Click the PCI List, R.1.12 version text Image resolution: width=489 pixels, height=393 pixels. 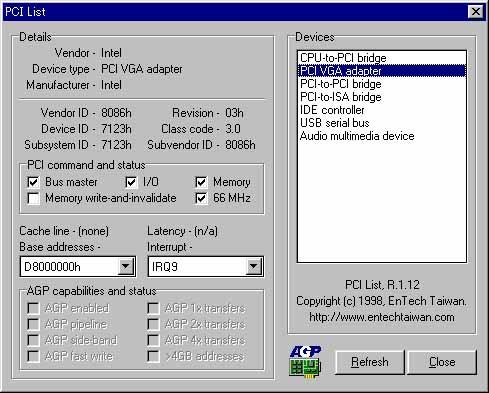point(382,285)
